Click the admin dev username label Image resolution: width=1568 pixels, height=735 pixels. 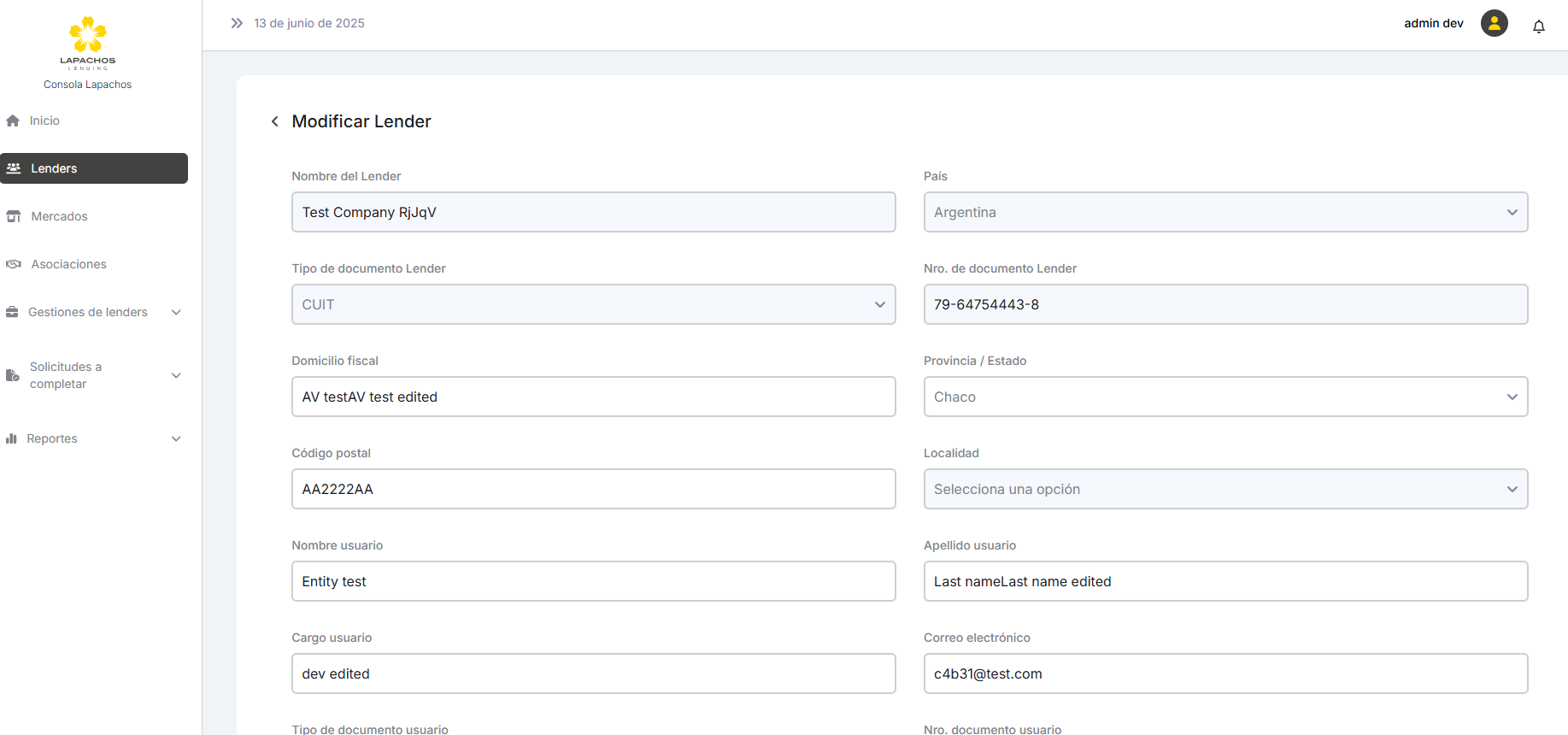(x=1433, y=23)
